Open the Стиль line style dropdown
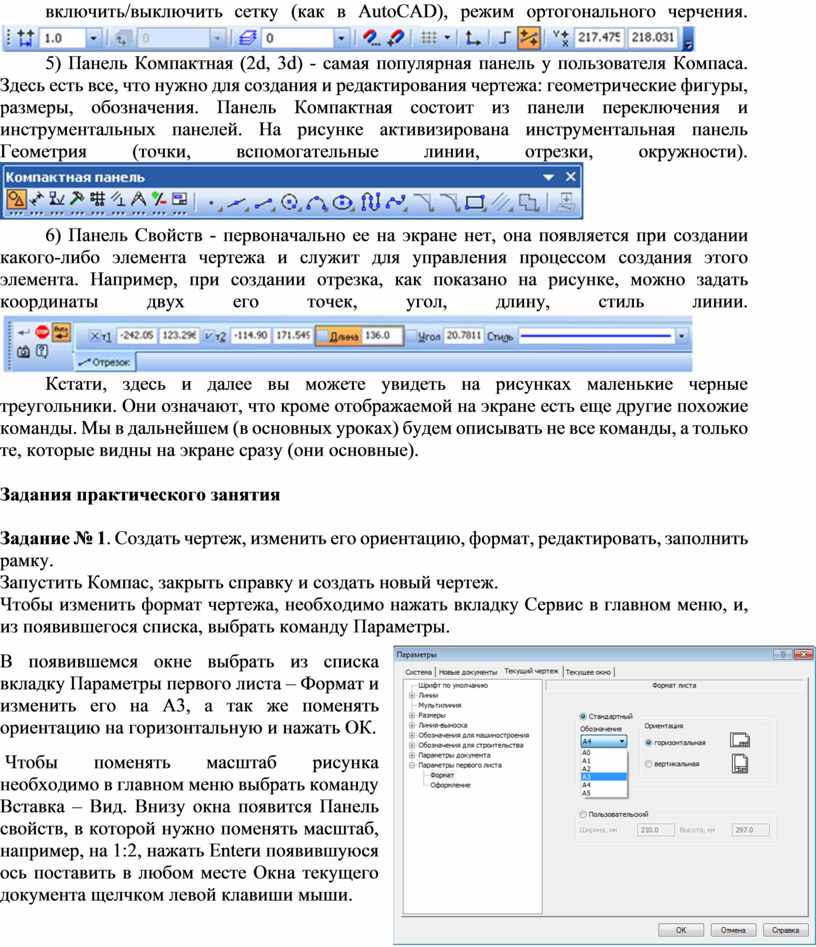This screenshot has height=947, width=816. 682,336
